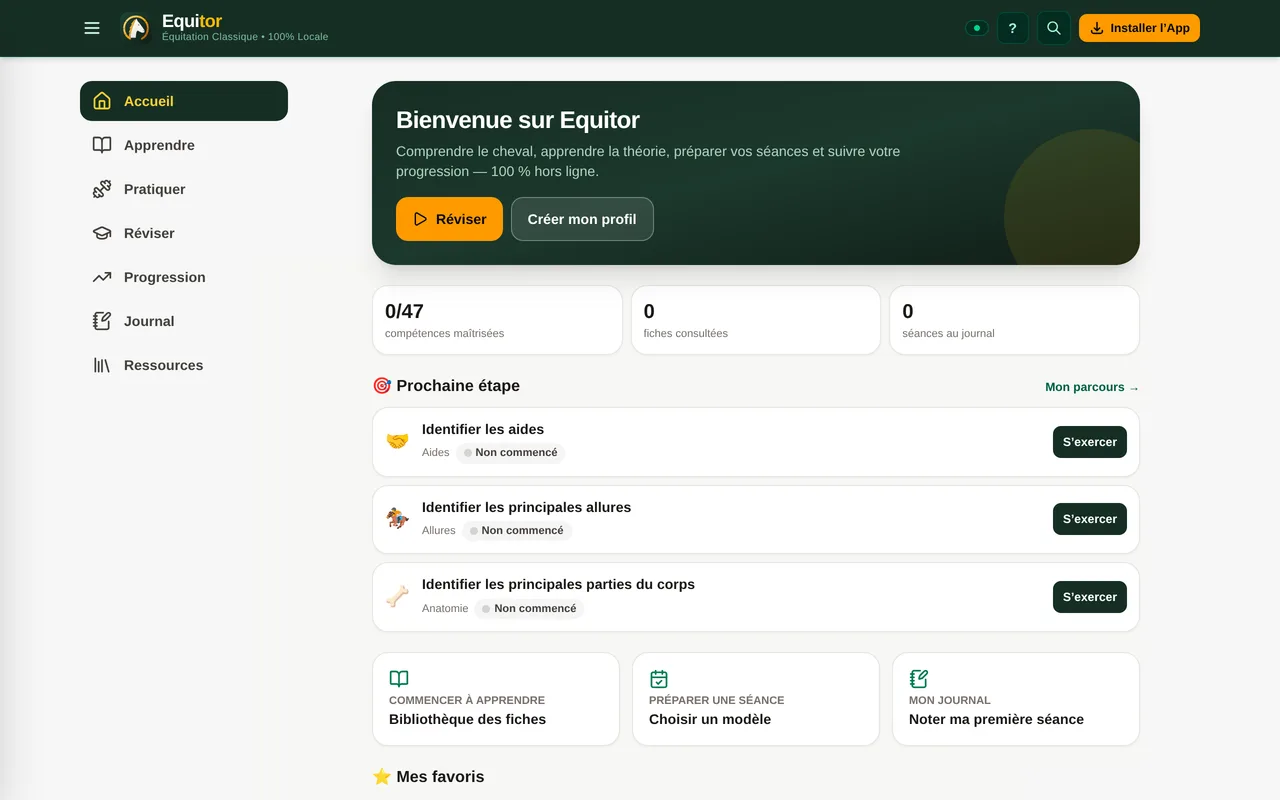Screen dimensions: 1280x800
Task: Open the hamburger menu icon
Action: pyautogui.click(x=92, y=28)
